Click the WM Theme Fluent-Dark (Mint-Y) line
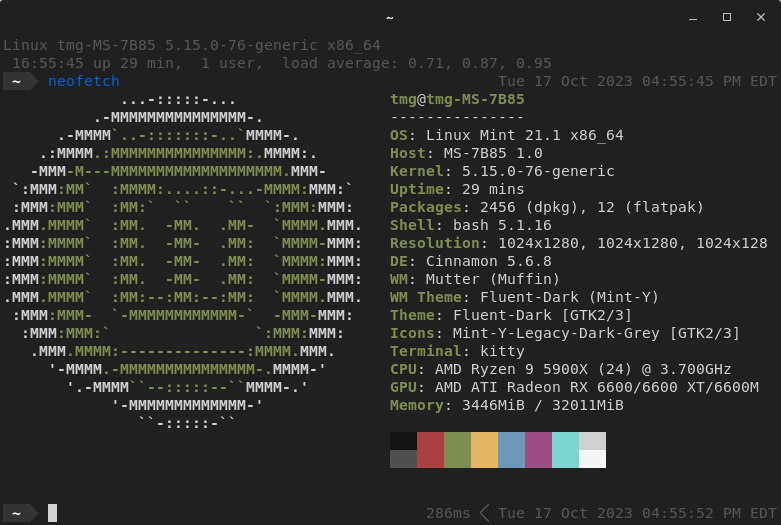The height and width of the screenshot is (525, 781). point(524,297)
